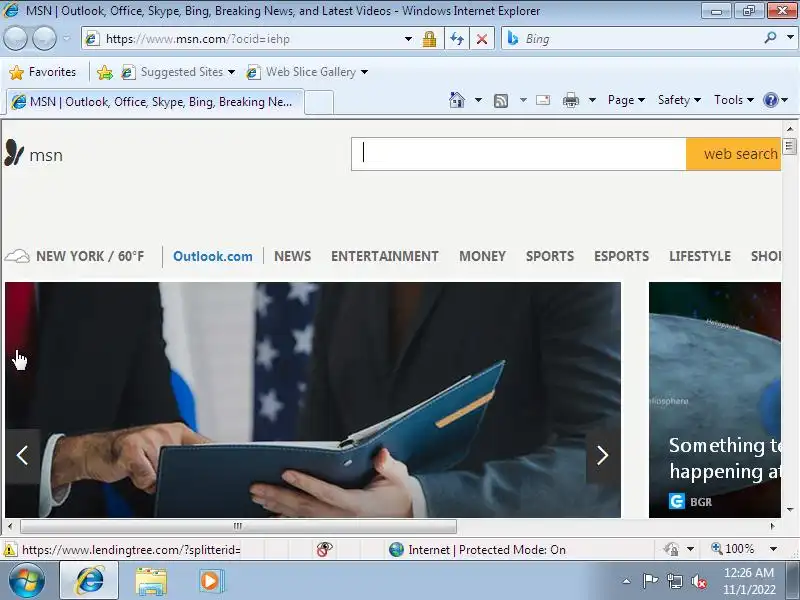Image resolution: width=800 pixels, height=600 pixels.
Task: Expand the Print options dropdown arrow
Action: [x=592, y=100]
